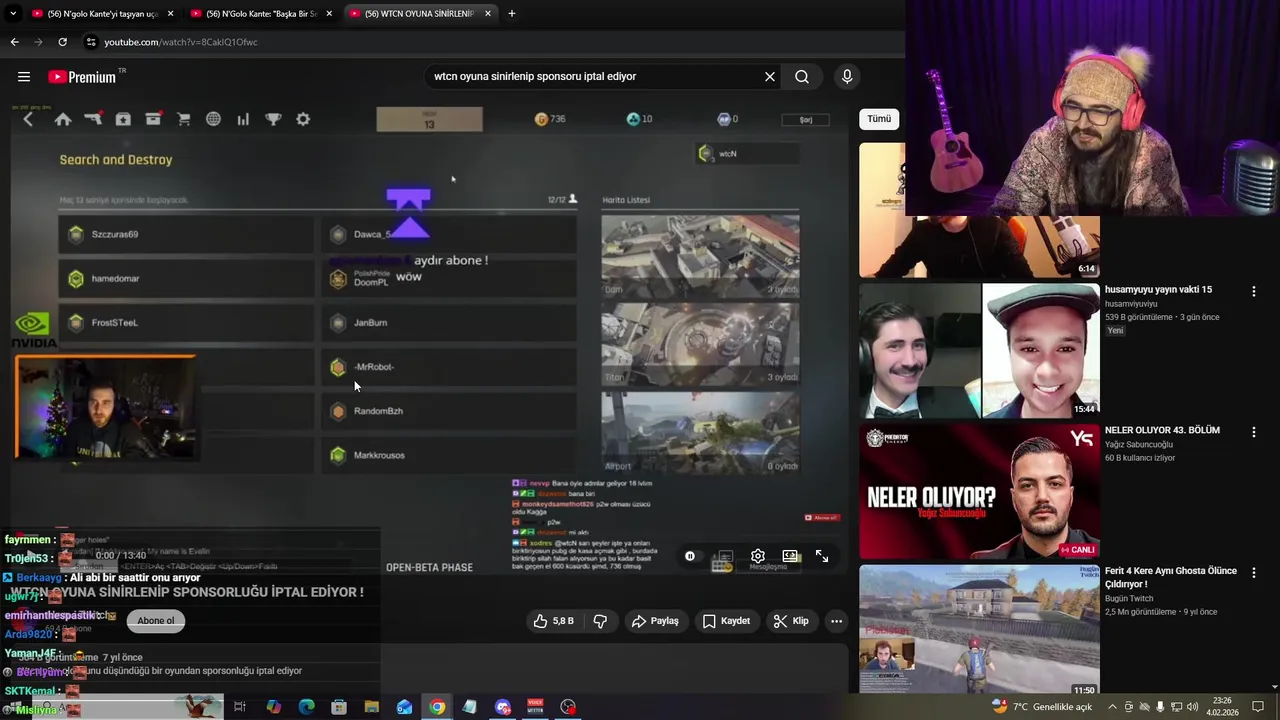The image size is (1280, 720).
Task: Open site info icon in address bar
Action: click(91, 42)
